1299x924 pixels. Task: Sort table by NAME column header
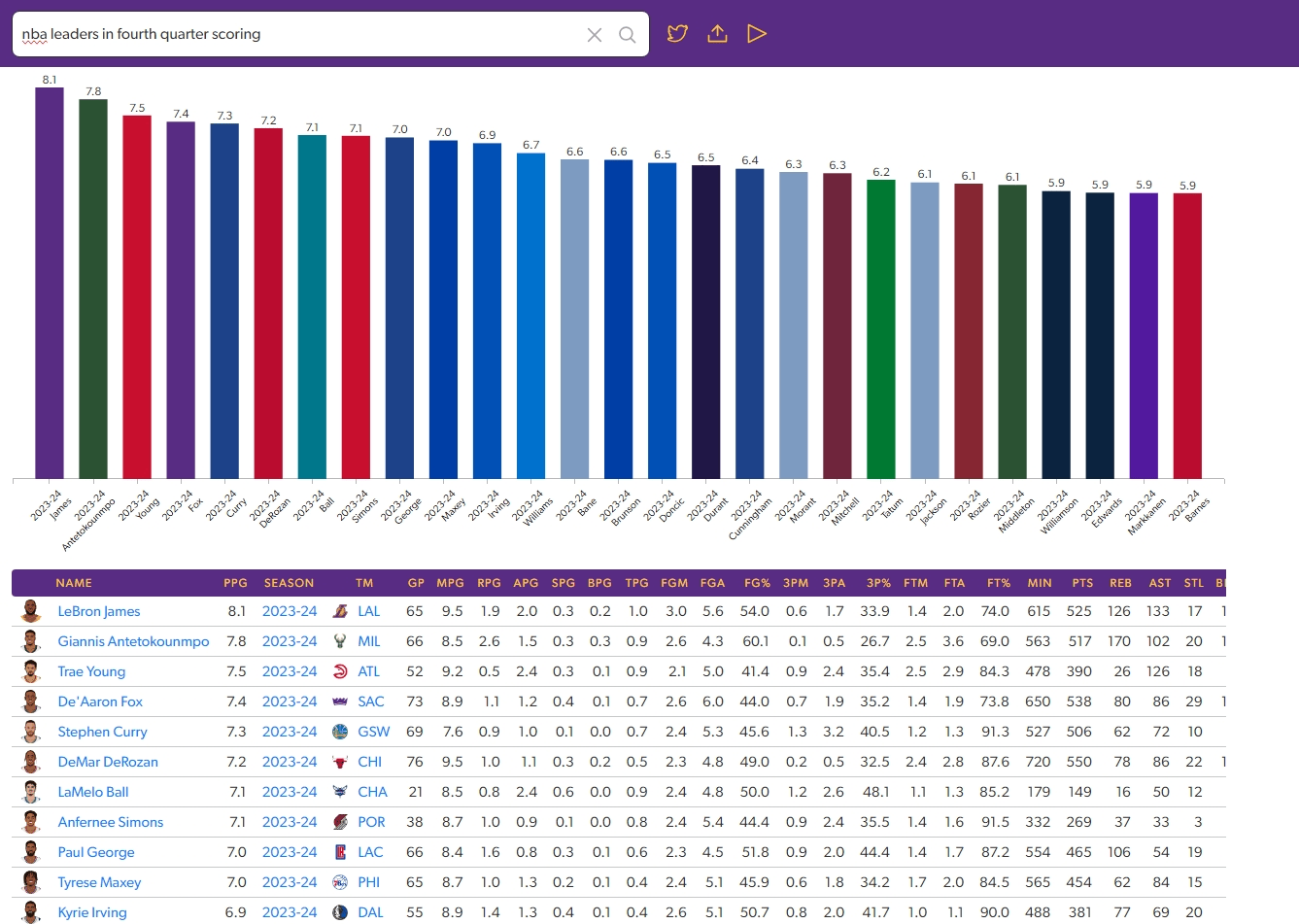coord(74,583)
